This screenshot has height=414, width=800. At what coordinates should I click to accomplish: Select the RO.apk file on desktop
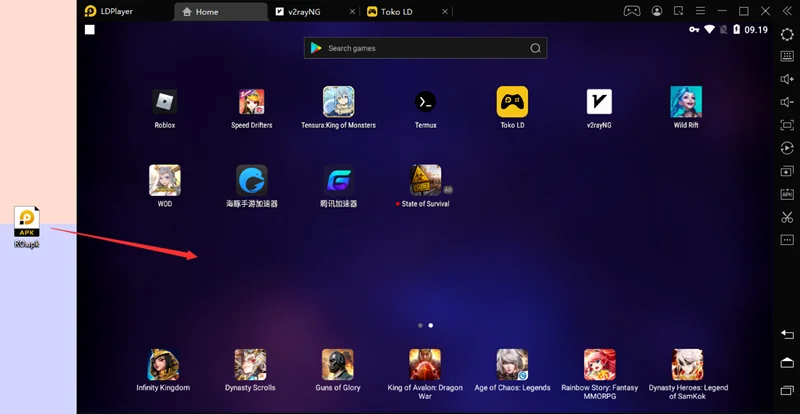click(x=27, y=227)
